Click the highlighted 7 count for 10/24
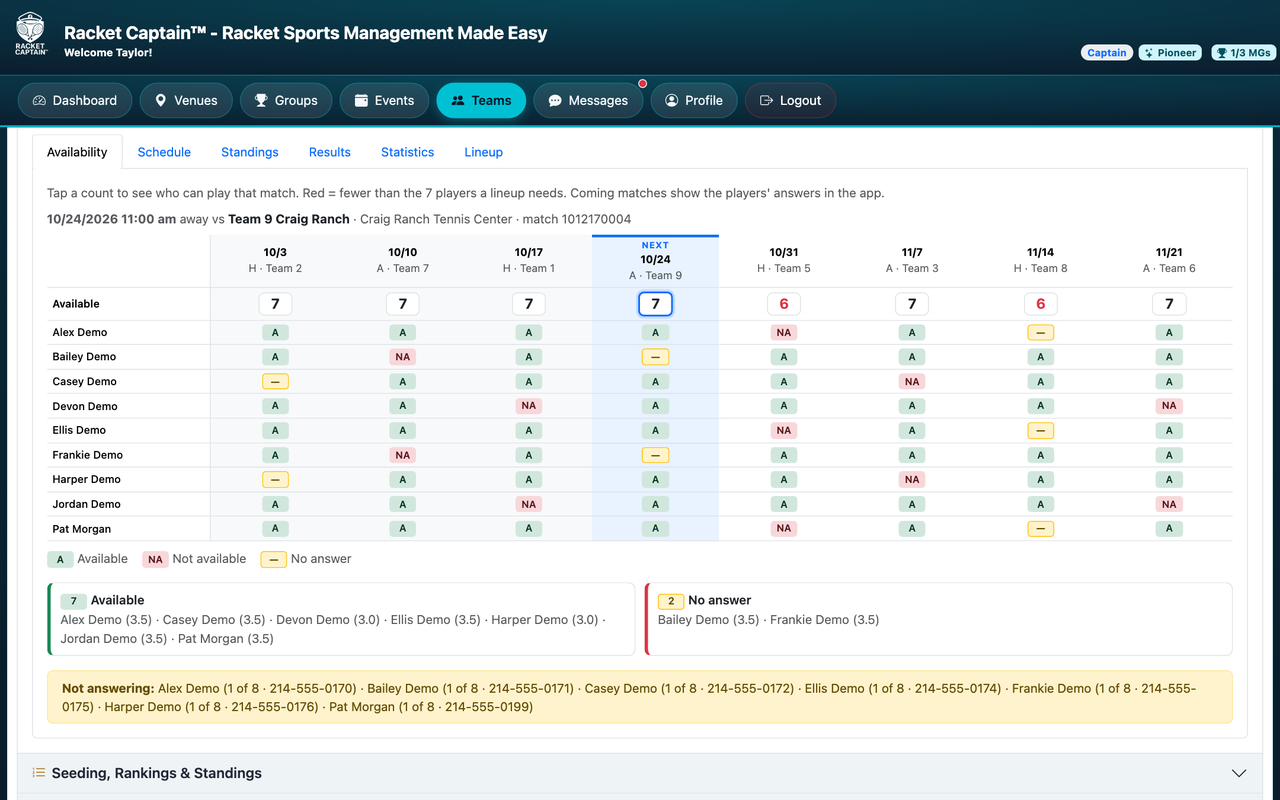Image resolution: width=1280 pixels, height=800 pixels. click(x=656, y=304)
